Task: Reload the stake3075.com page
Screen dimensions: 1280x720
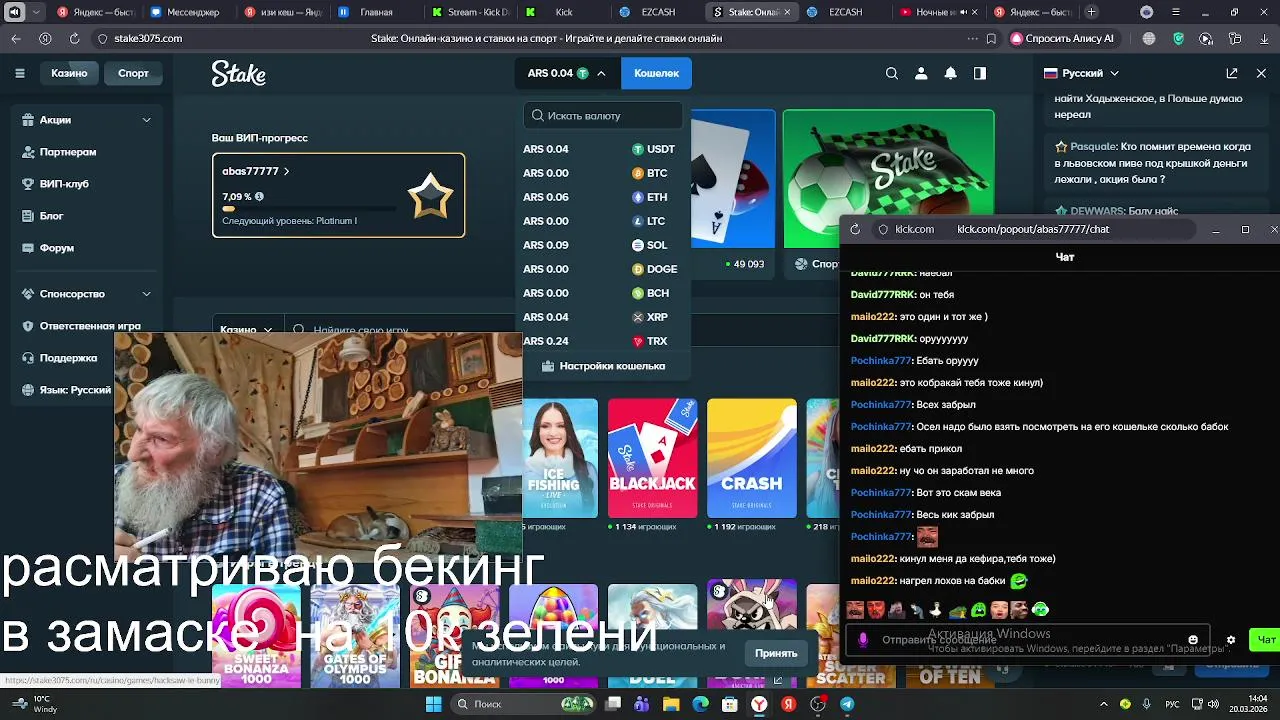Action: tap(74, 38)
